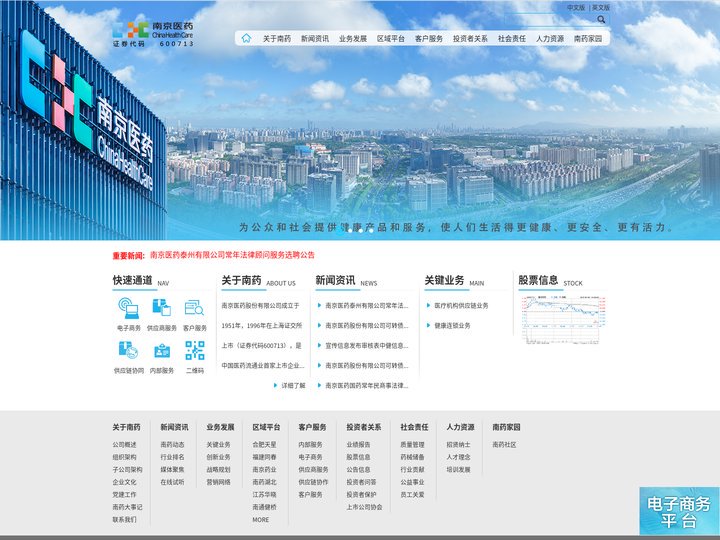Open footer link 业绩报告
The height and width of the screenshot is (540, 720).
click(x=358, y=444)
